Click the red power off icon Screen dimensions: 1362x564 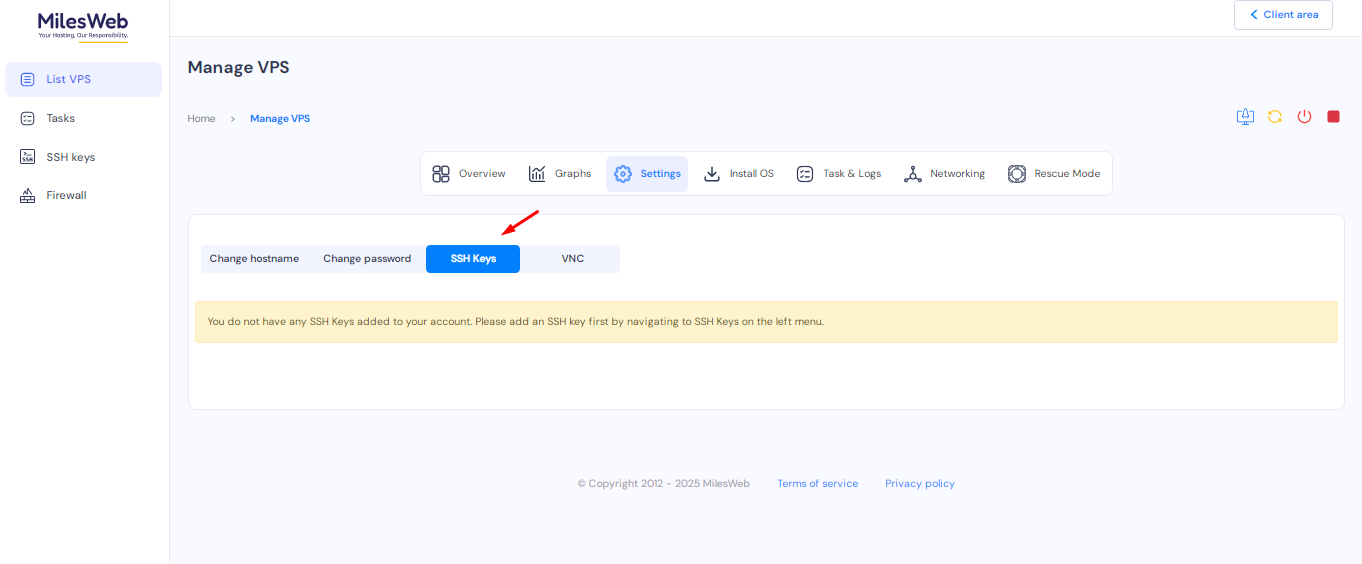click(x=1304, y=117)
